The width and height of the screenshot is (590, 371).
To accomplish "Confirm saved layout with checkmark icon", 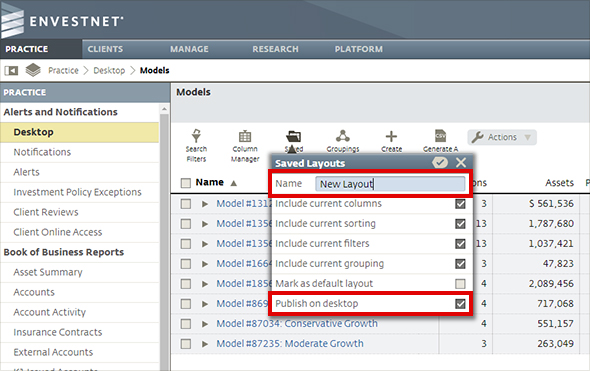I will click(439, 163).
